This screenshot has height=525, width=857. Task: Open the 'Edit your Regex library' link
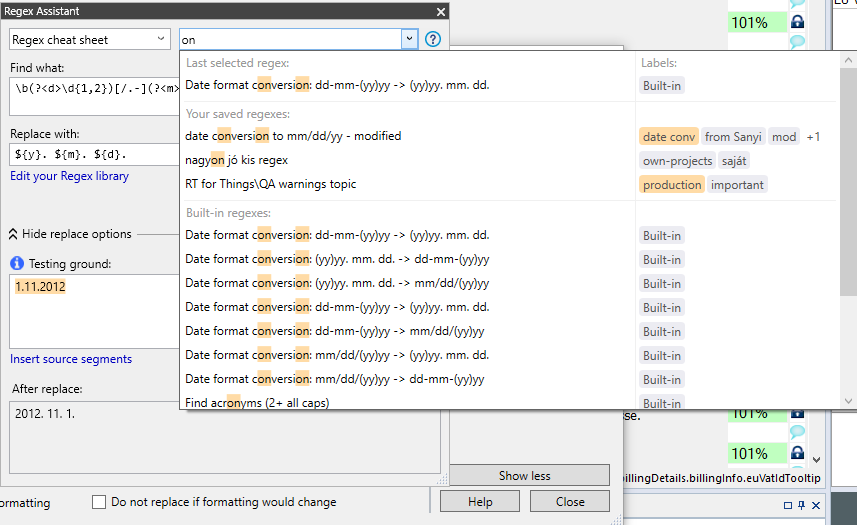[x=69, y=176]
